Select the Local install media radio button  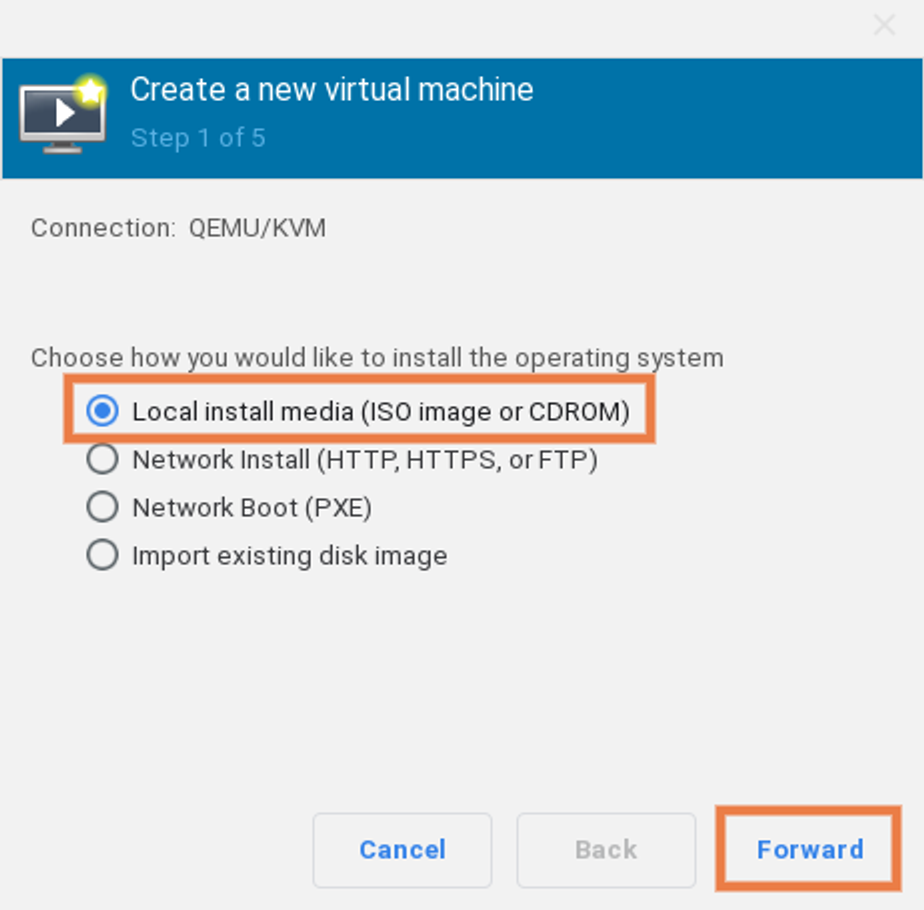coord(103,410)
